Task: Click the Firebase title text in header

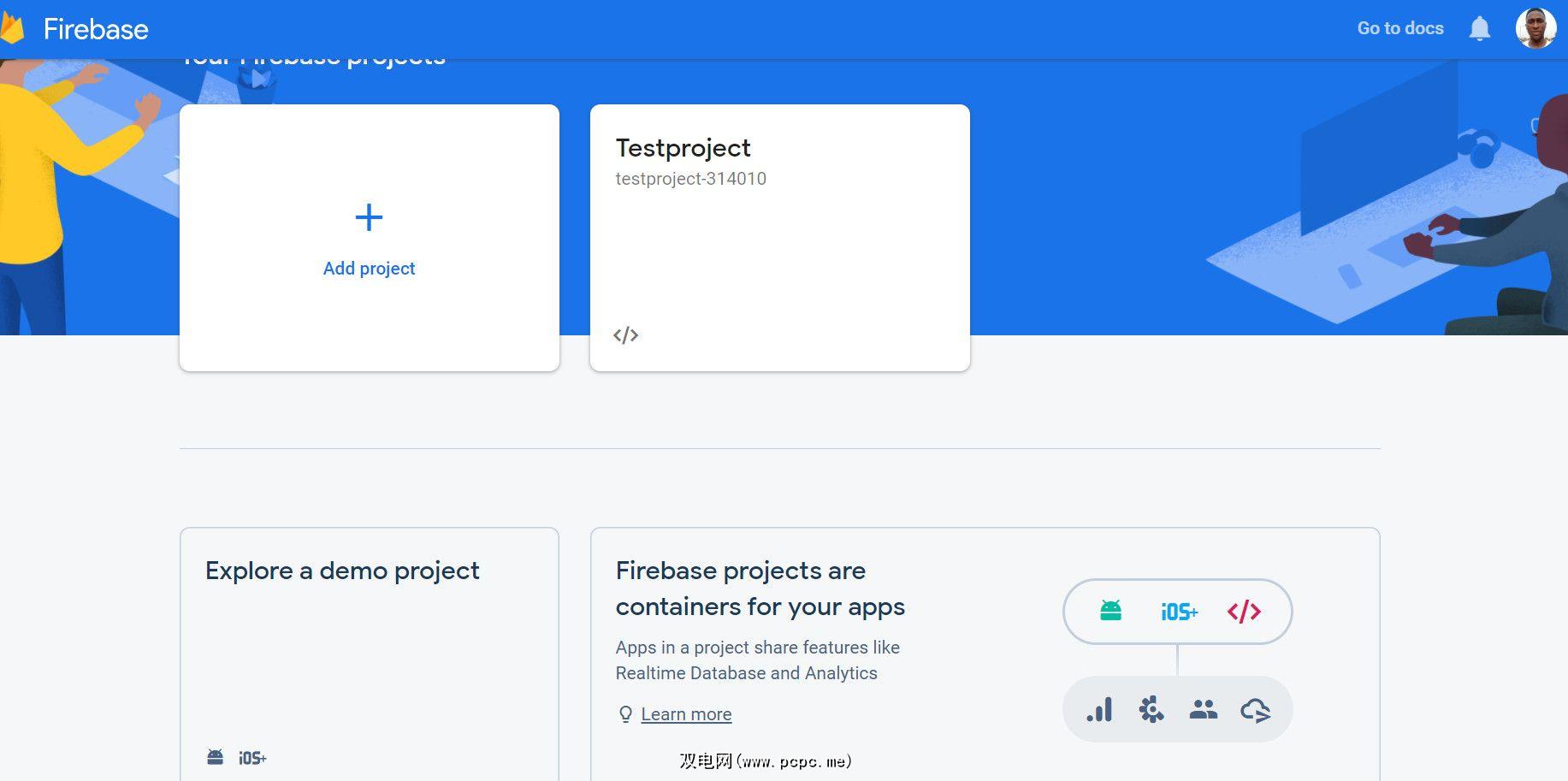Action: [x=96, y=29]
